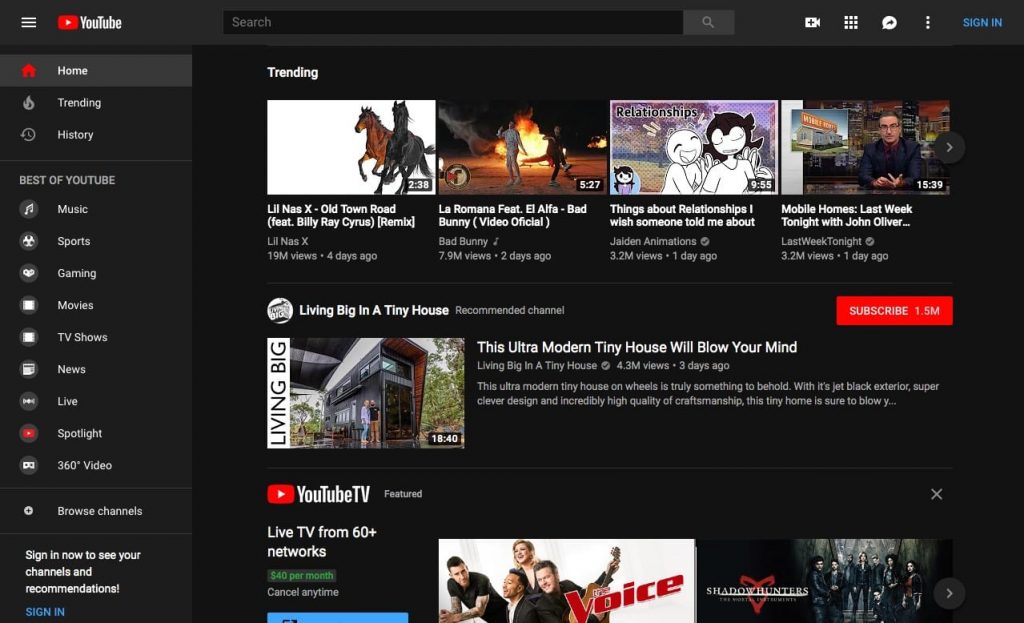Show next trending videos with arrow
This screenshot has width=1024, height=623.
pos(949,148)
